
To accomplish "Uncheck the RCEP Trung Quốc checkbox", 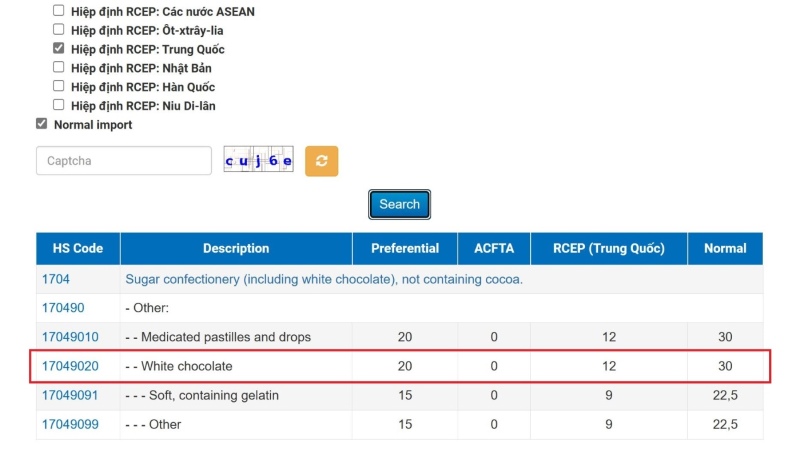I will [58, 49].
